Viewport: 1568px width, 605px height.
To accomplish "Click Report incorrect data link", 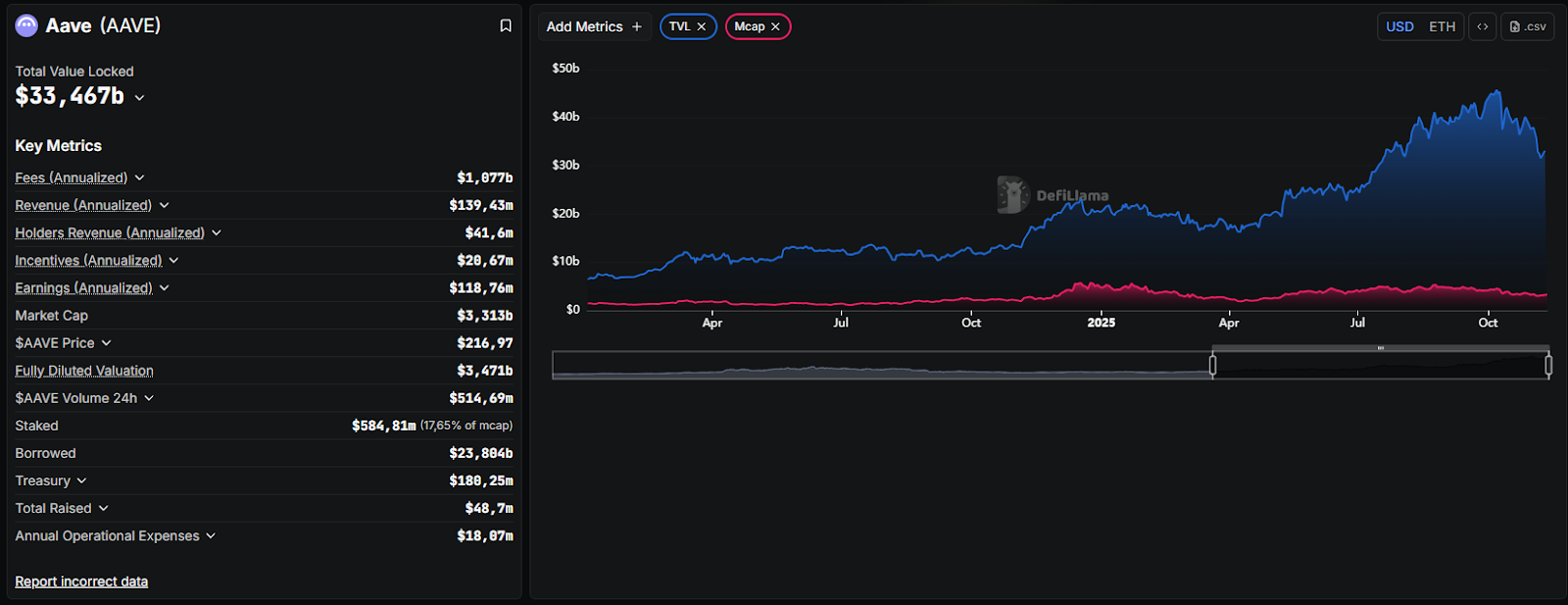I will [x=81, y=581].
